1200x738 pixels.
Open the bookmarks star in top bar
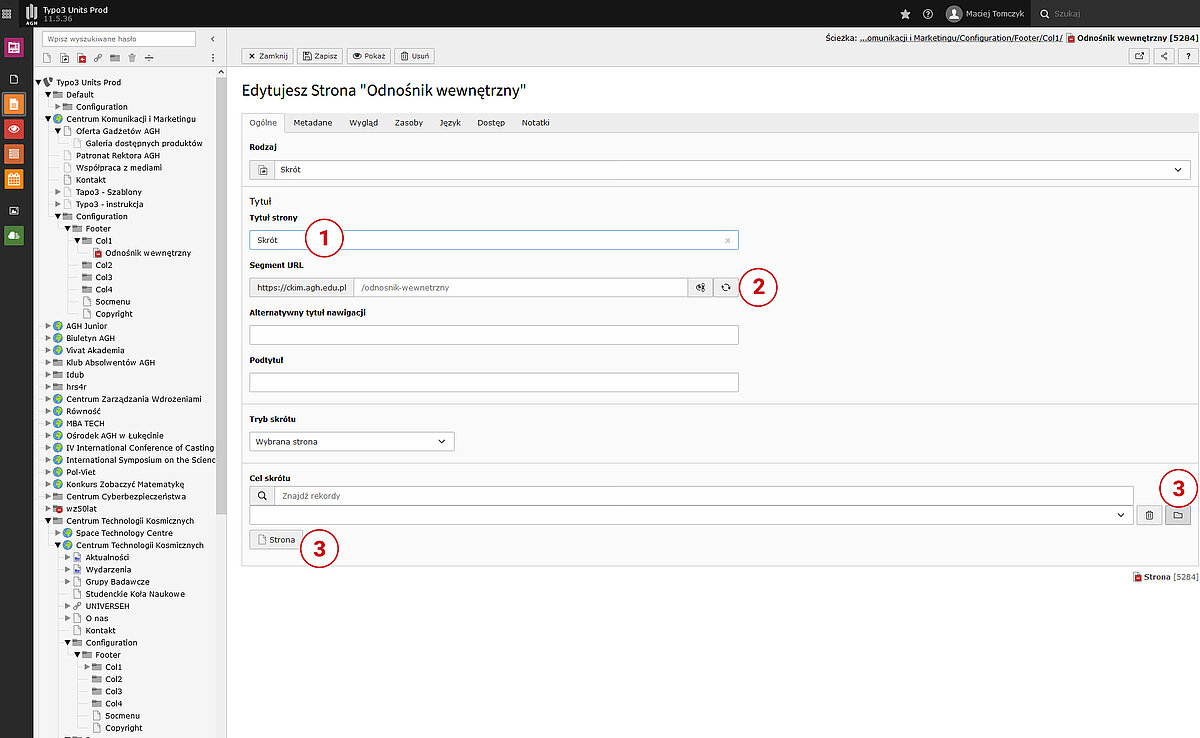[906, 14]
